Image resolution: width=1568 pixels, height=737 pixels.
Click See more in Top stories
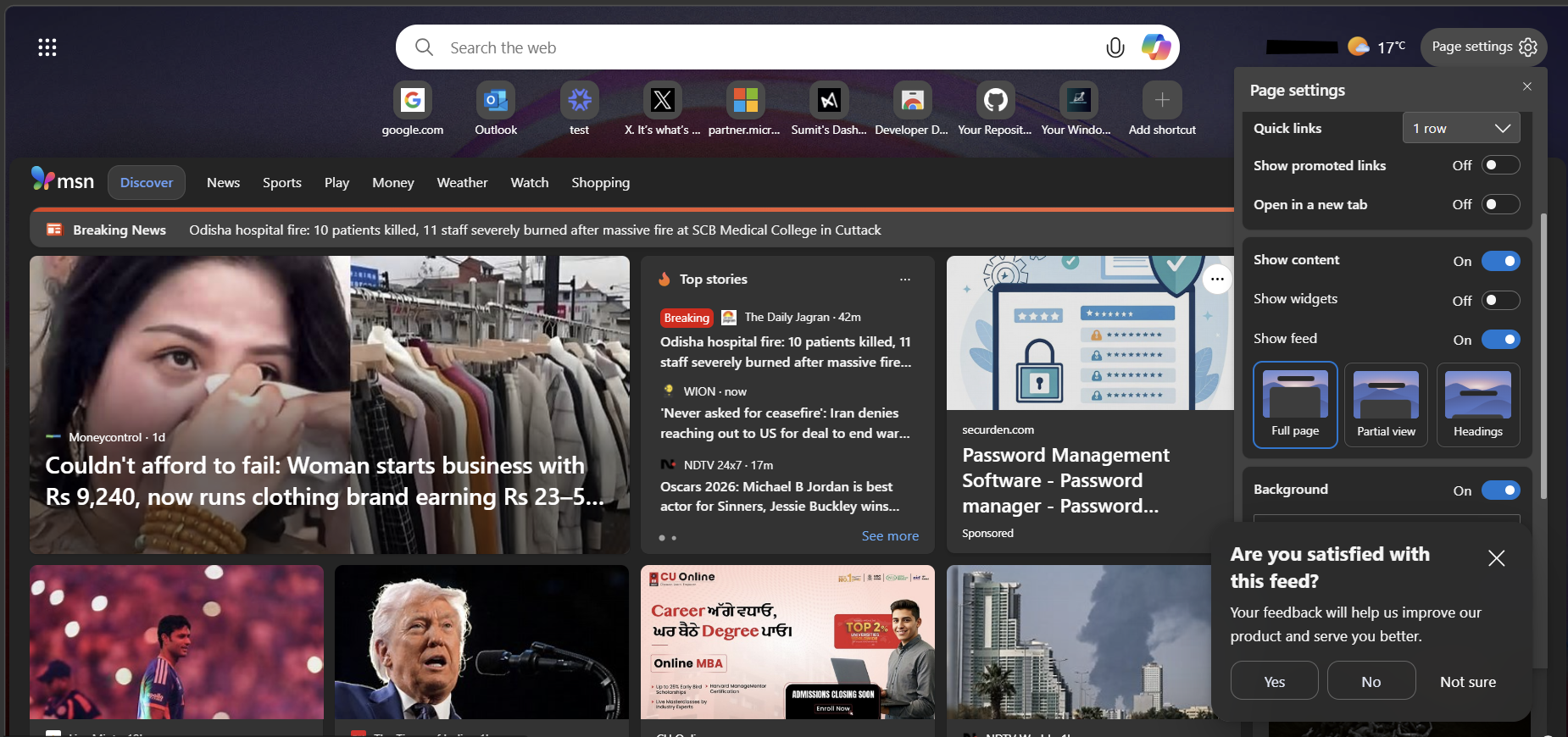tap(890, 535)
